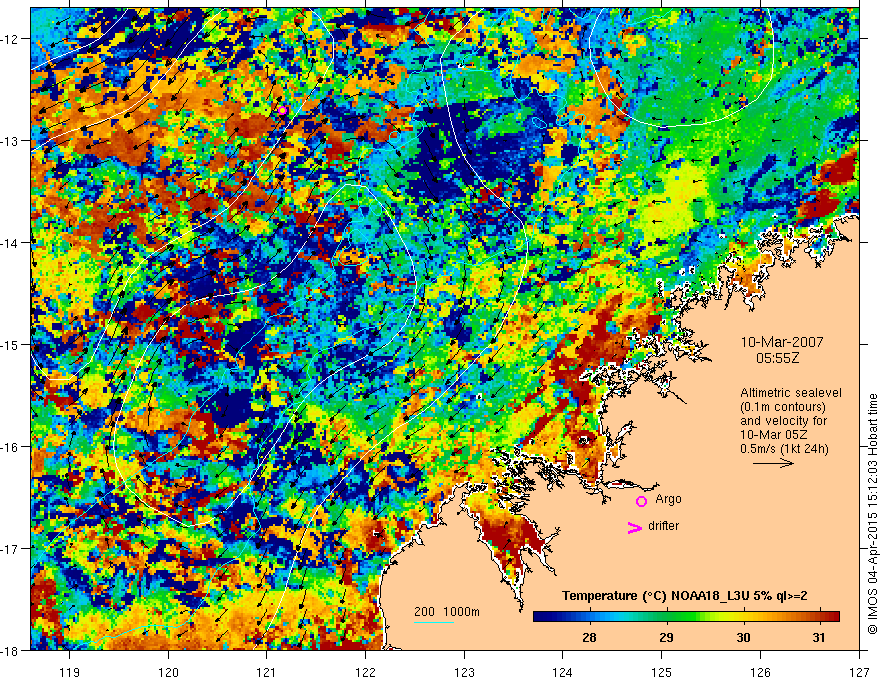Click the '0.5m/s (1kt 24h)' label
The image size is (880, 680).
[x=785, y=449]
